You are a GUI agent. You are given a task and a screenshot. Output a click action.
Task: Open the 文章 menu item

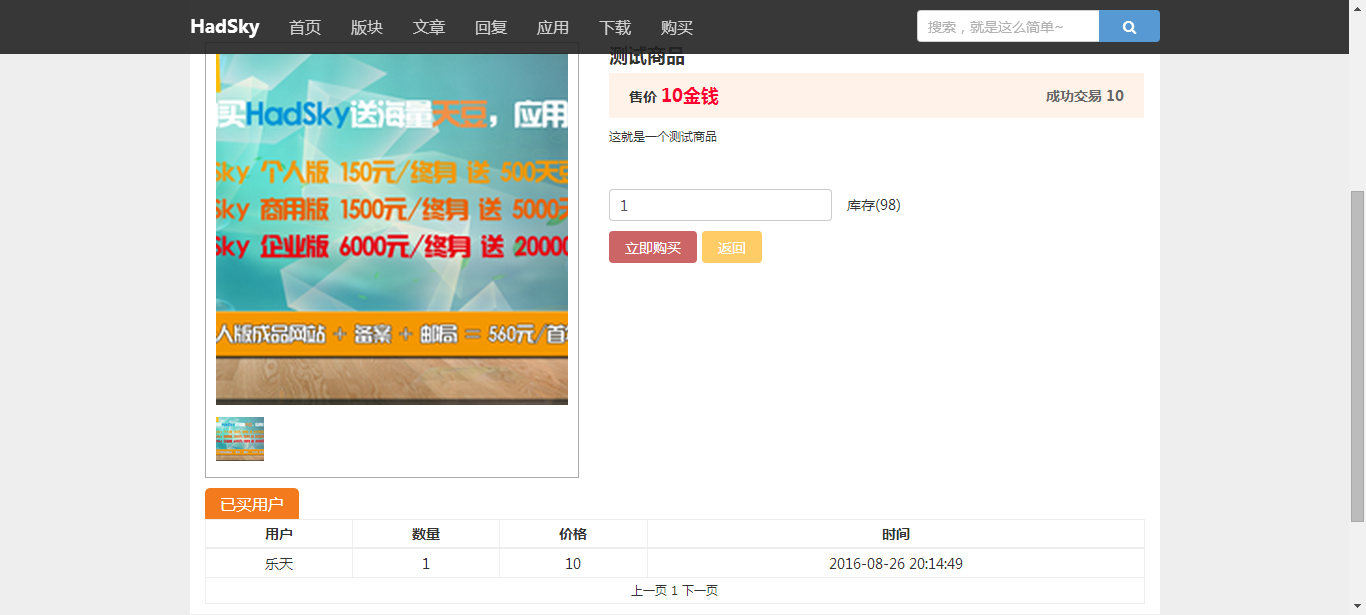(x=429, y=28)
